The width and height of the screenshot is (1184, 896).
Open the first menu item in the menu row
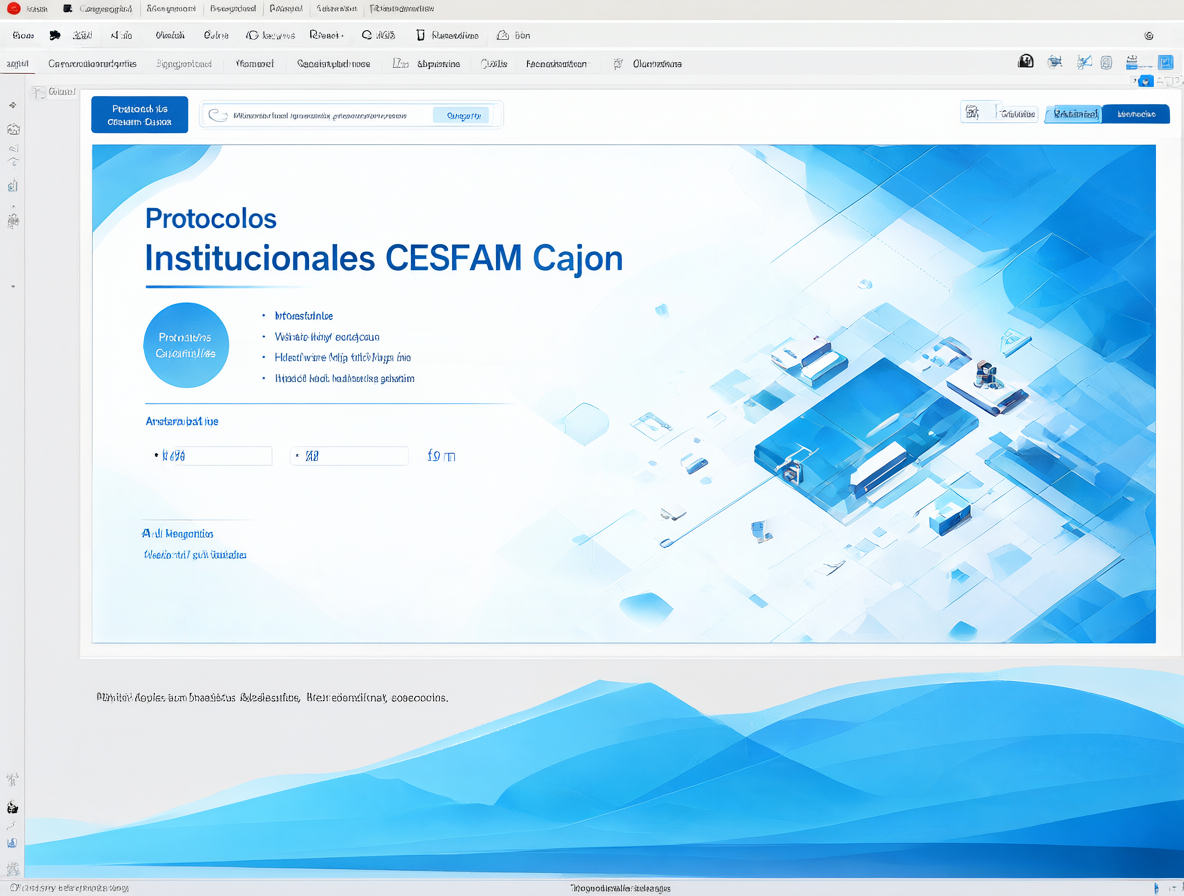[x=23, y=35]
